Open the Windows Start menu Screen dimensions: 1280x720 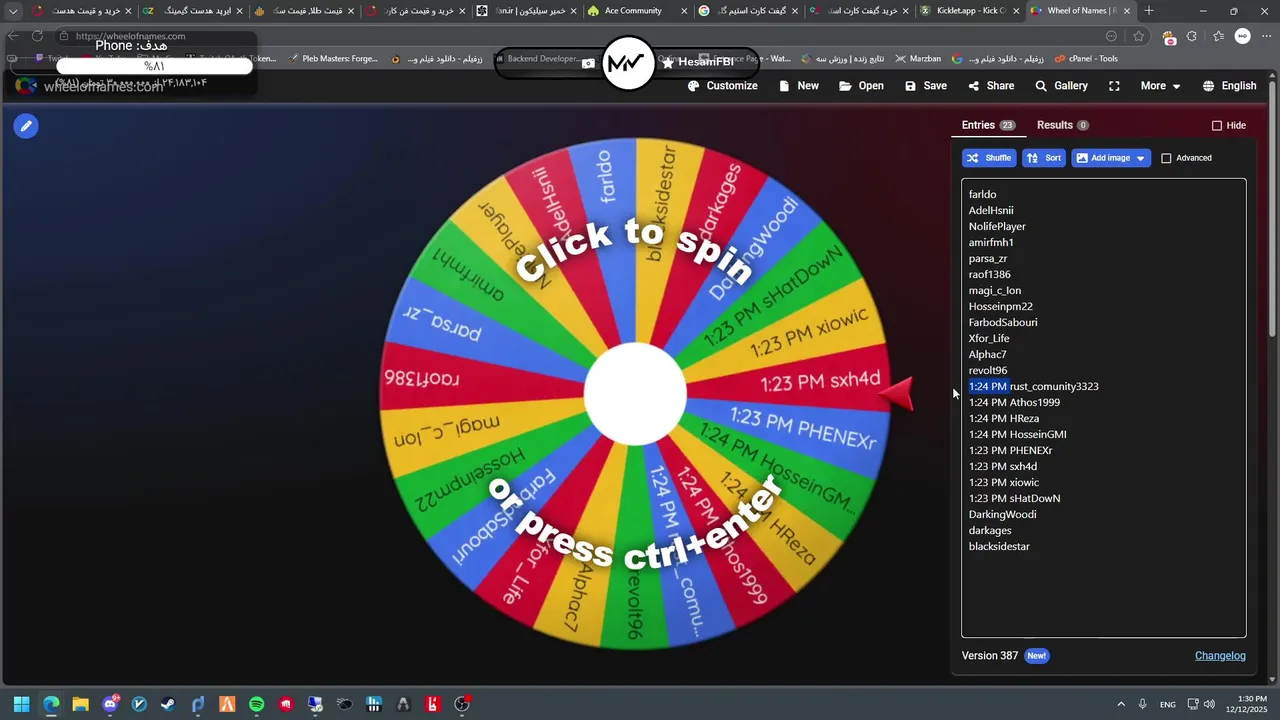tap(21, 704)
